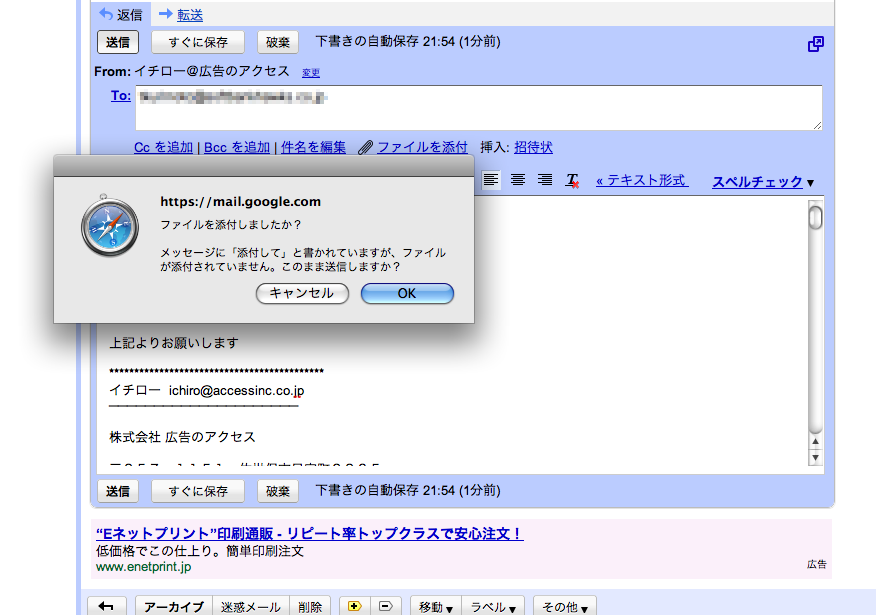The image size is (876, 615).
Task: Click キャンセル in the dialog
Action: [302, 293]
